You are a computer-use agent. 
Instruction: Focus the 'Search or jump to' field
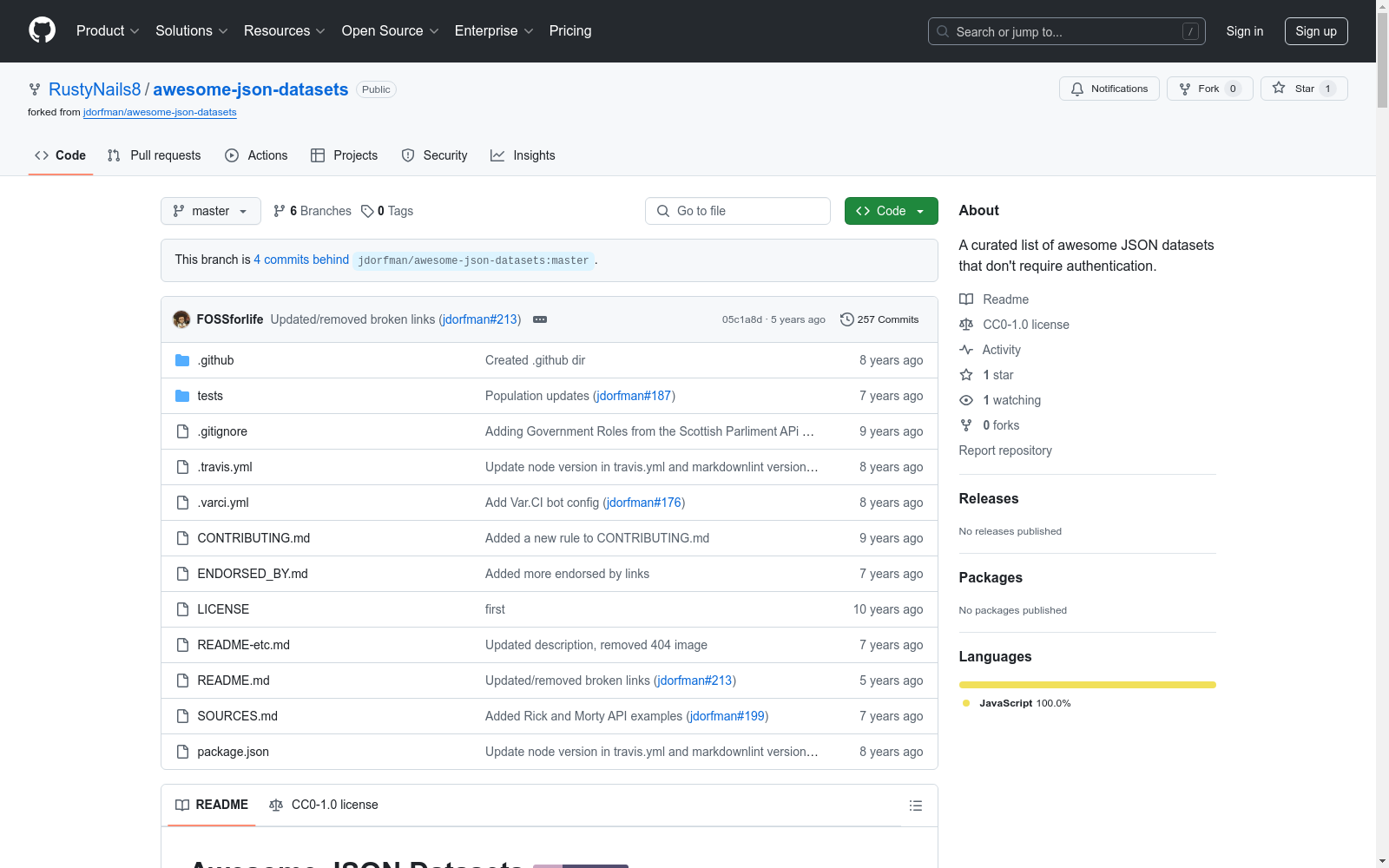1067,31
